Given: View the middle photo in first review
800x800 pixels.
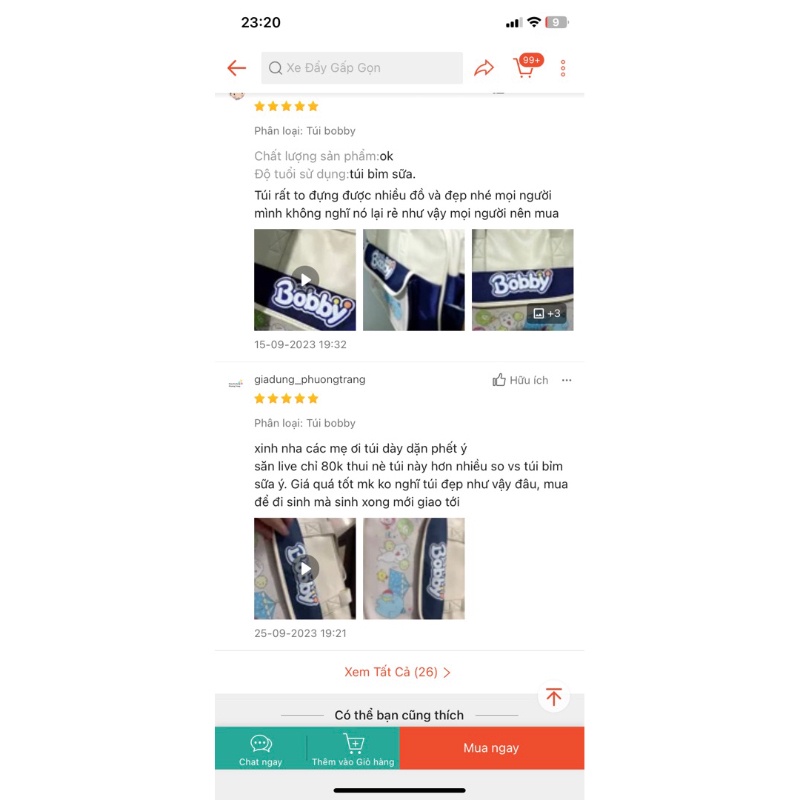Looking at the screenshot, I should (414, 280).
